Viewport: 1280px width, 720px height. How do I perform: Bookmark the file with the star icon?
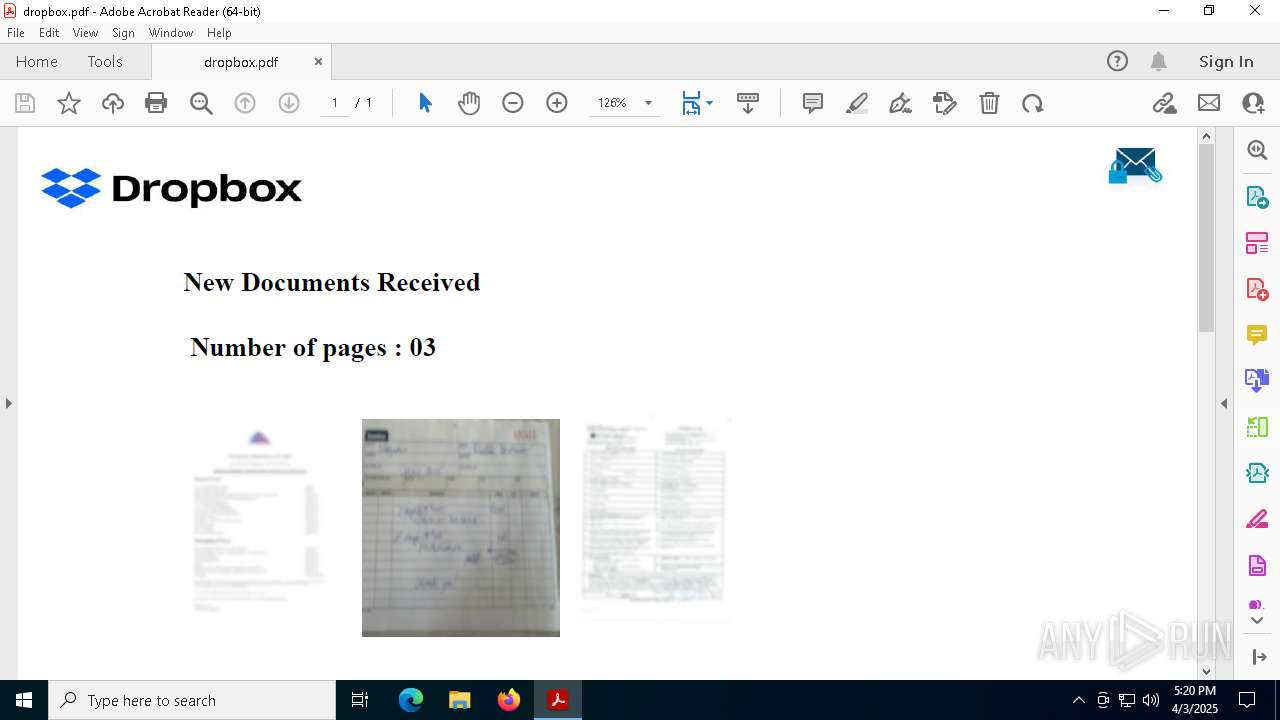click(x=69, y=103)
